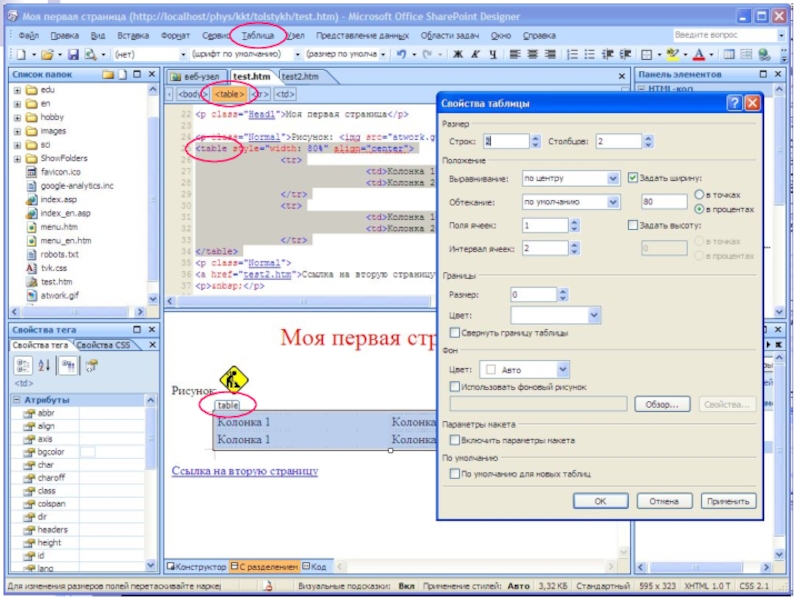Image resolution: width=800 pixels, height=600 pixels.
Task: Switch to 'Свойства CSS' tab
Action: point(104,345)
